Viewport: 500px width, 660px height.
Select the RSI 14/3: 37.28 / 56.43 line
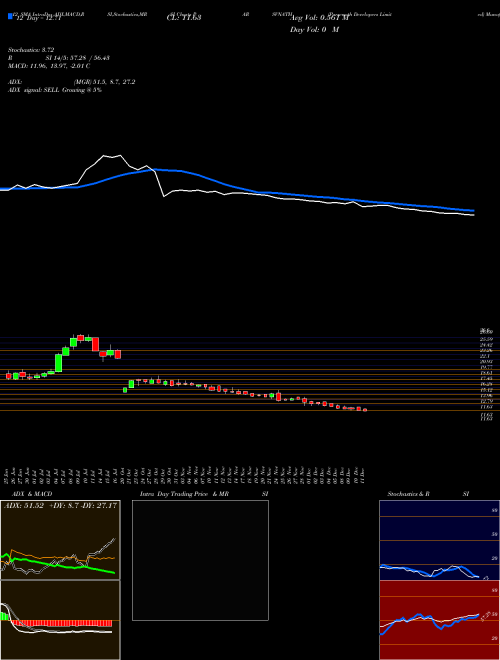59,58
